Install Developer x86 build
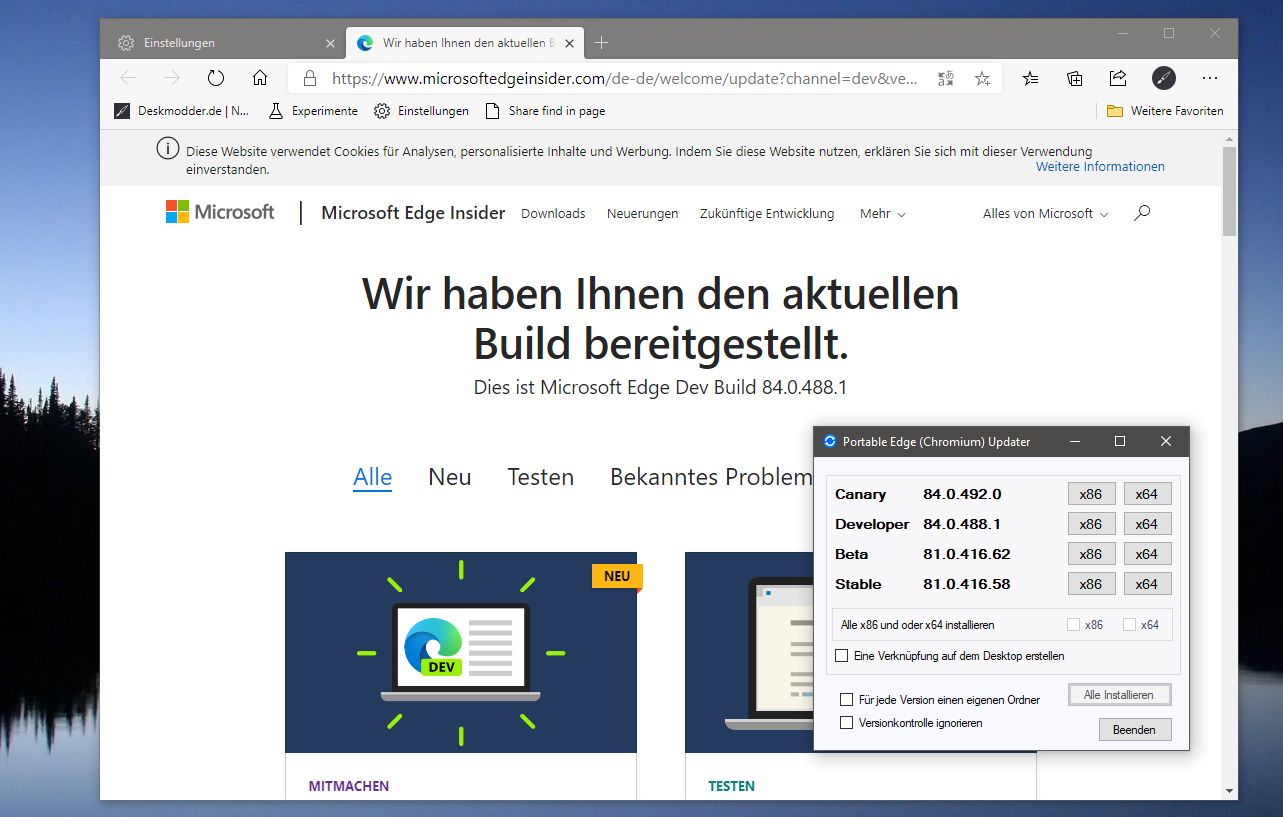This screenshot has width=1283, height=817. [x=1090, y=524]
